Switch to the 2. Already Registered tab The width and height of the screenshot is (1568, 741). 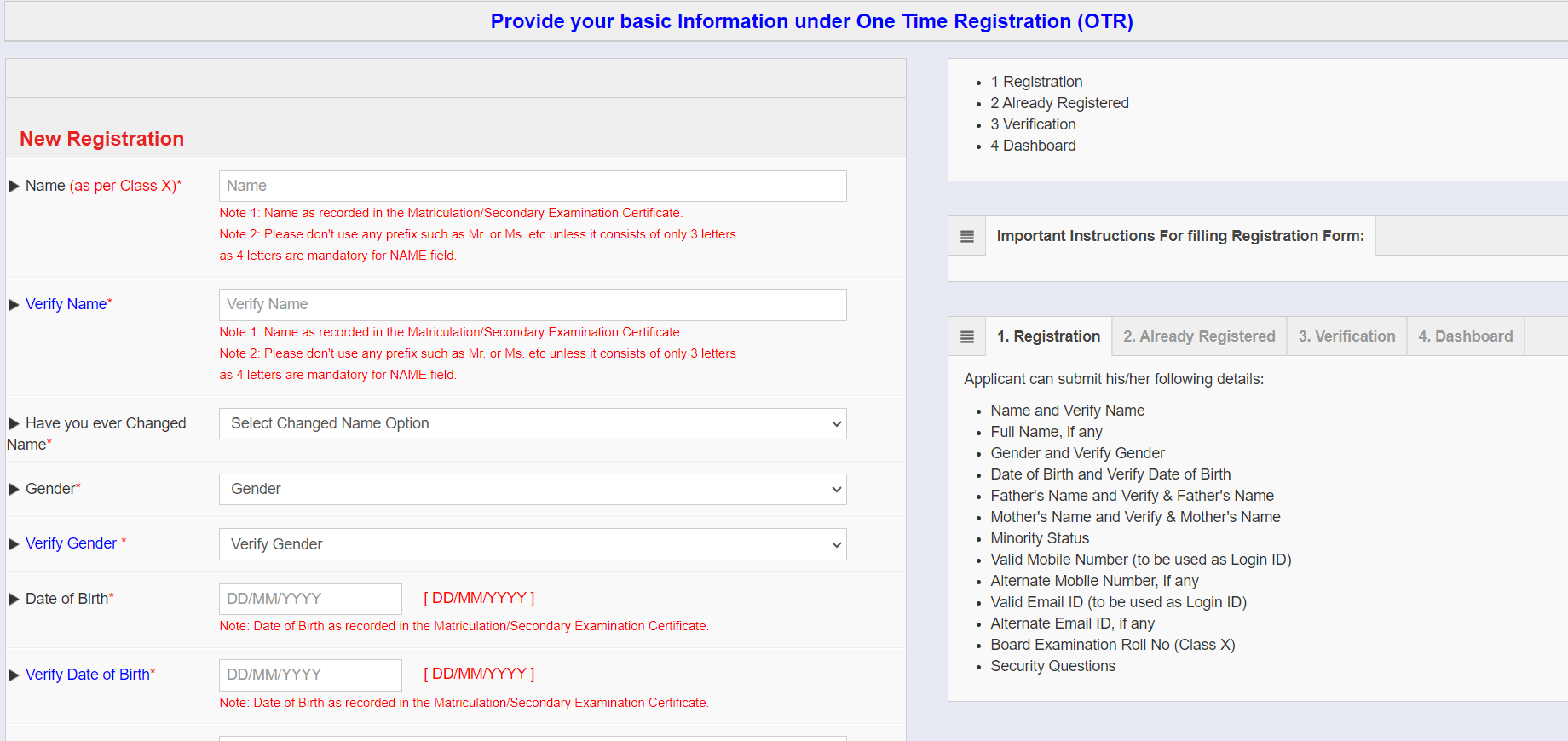click(1199, 336)
